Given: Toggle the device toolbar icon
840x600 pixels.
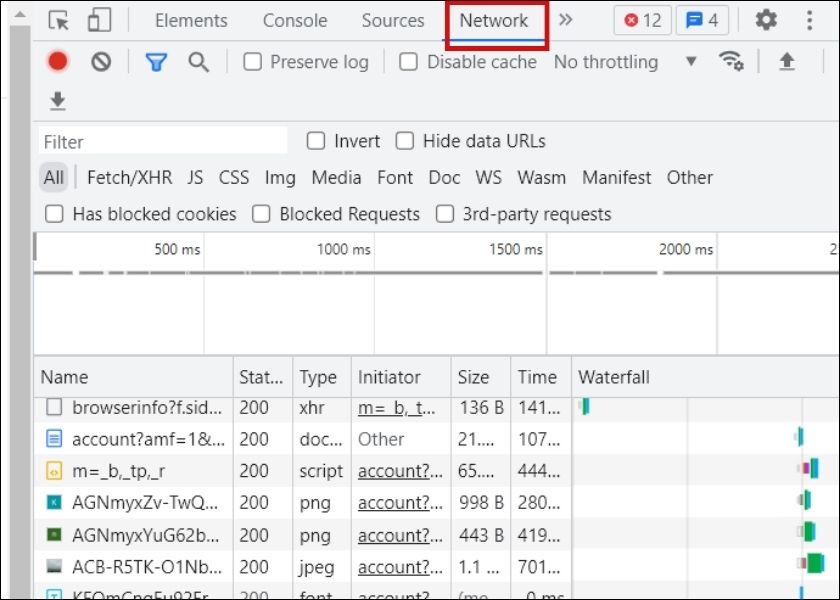Looking at the screenshot, I should [98, 21].
